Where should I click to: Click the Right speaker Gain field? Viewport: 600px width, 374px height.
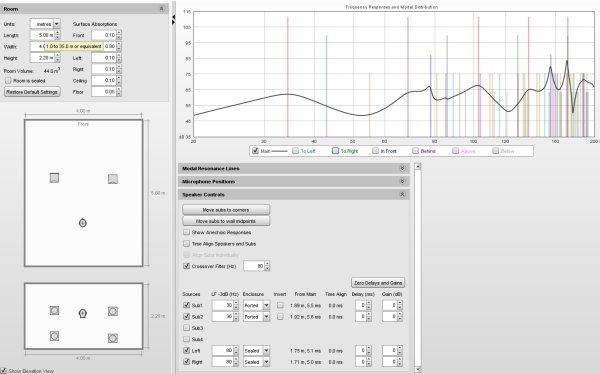click(390, 362)
